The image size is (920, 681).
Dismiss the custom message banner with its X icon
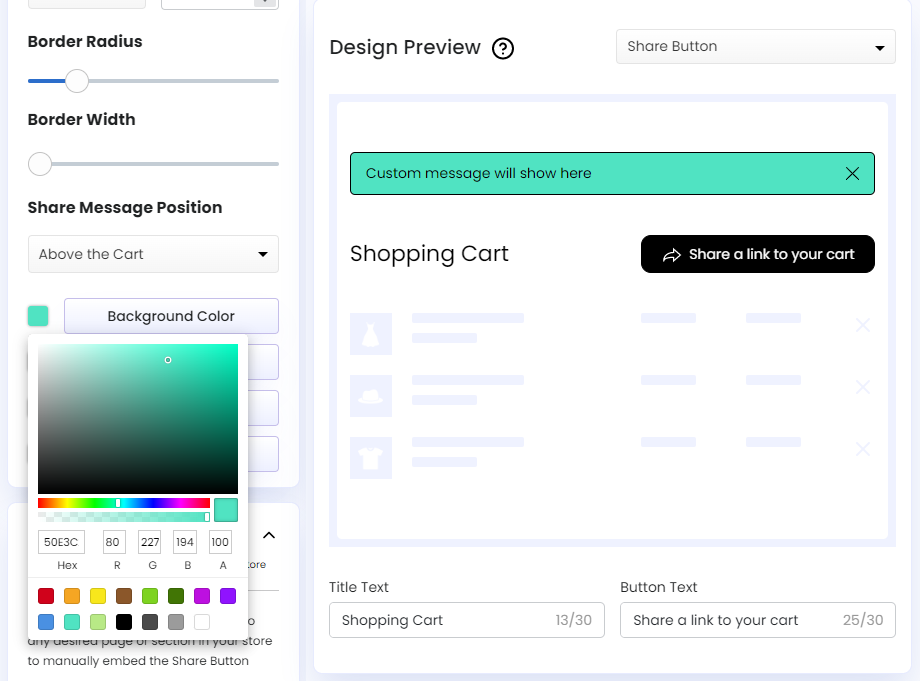tap(852, 173)
